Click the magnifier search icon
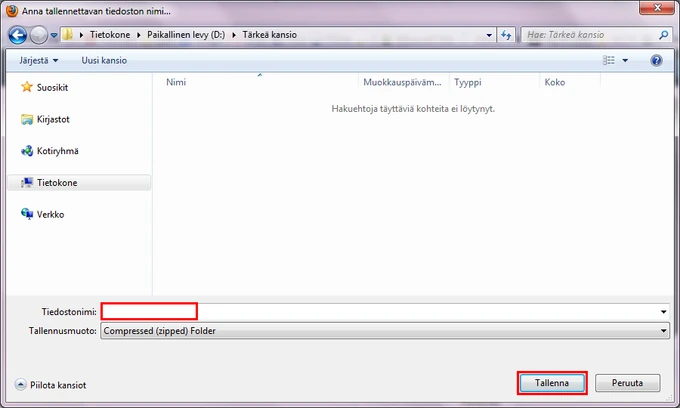This screenshot has height=408, width=680. (663, 35)
